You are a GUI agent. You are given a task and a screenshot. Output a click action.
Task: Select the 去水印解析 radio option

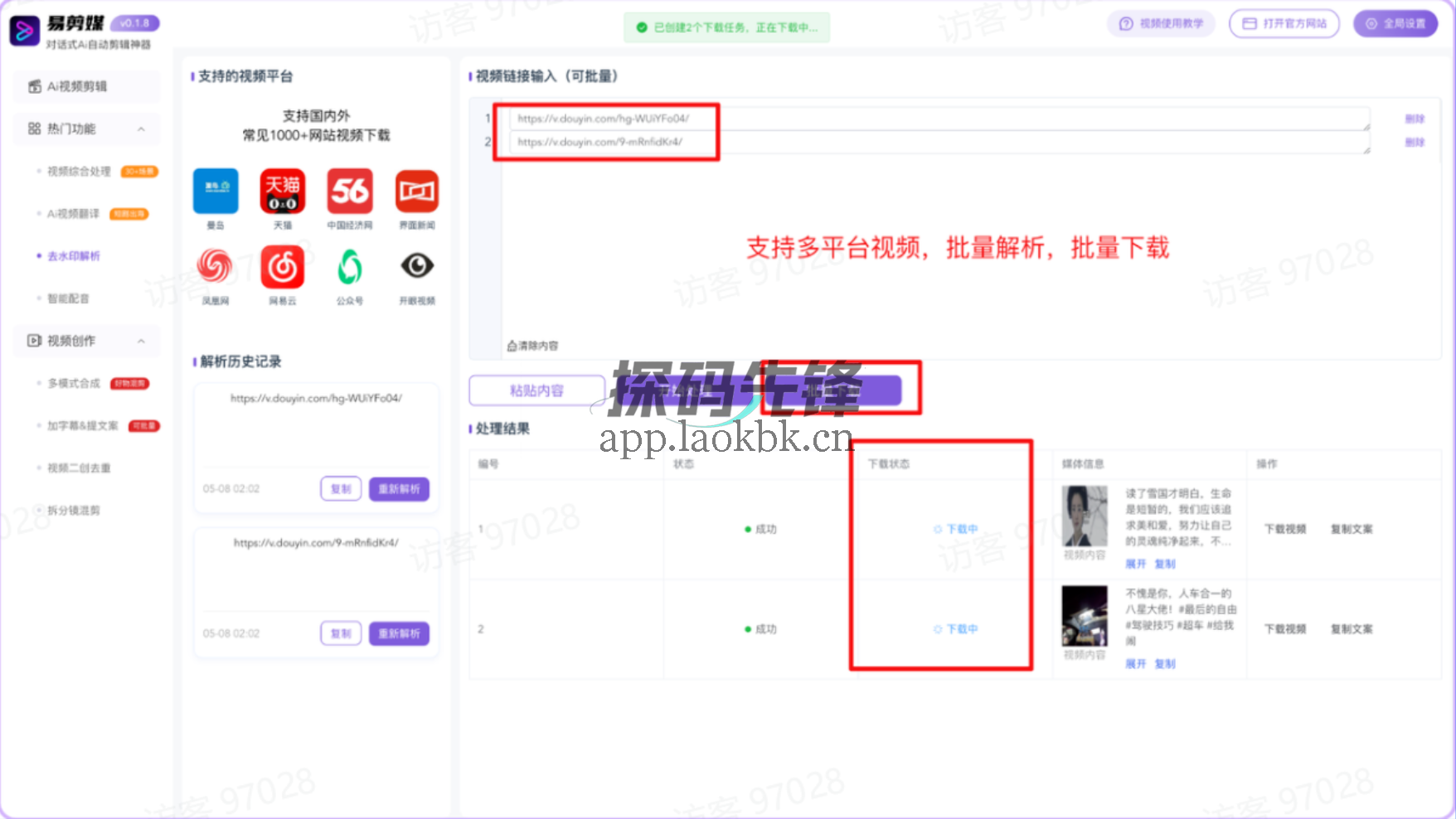coord(73,256)
